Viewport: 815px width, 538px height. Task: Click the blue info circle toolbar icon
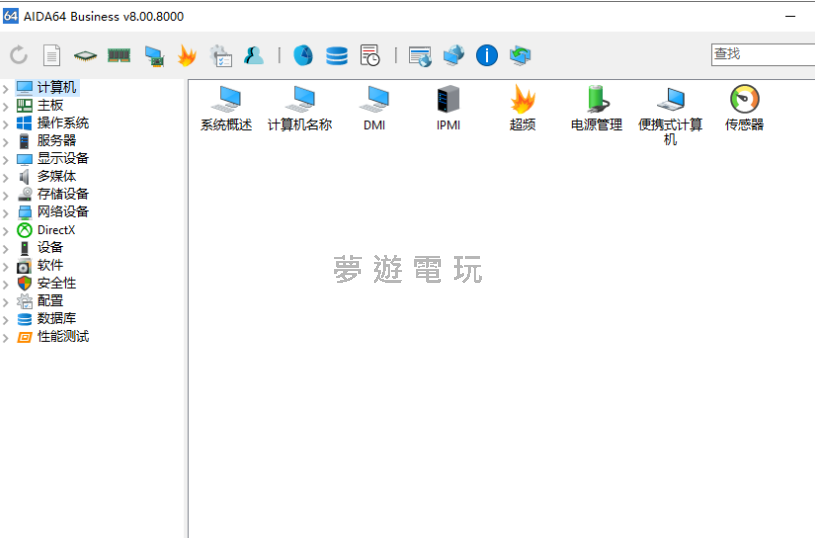tap(487, 56)
